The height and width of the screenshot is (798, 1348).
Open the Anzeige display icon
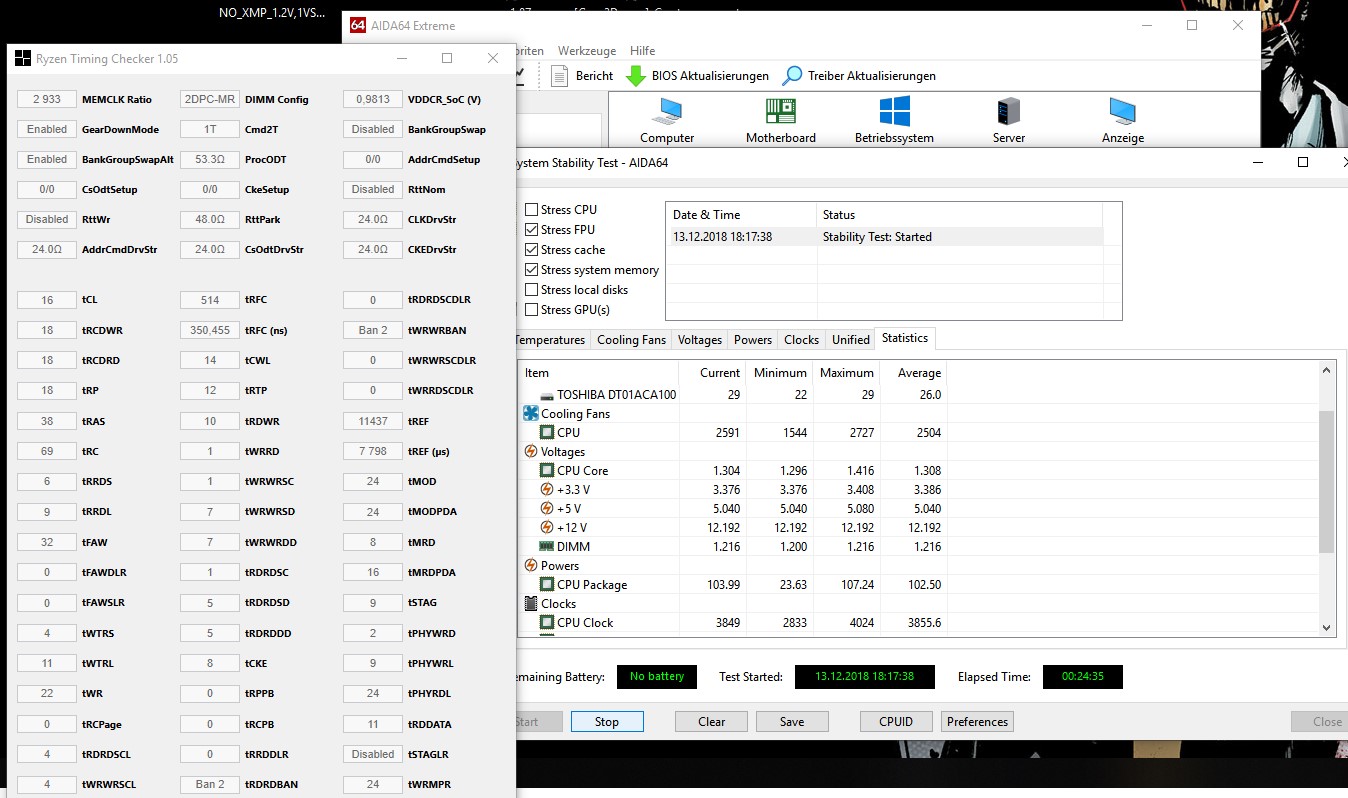click(1122, 111)
